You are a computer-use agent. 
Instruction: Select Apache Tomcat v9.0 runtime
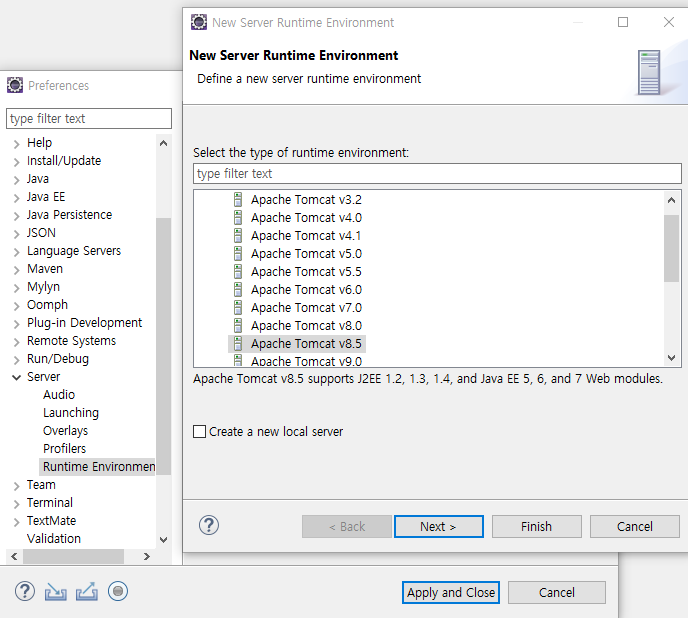click(x=306, y=361)
